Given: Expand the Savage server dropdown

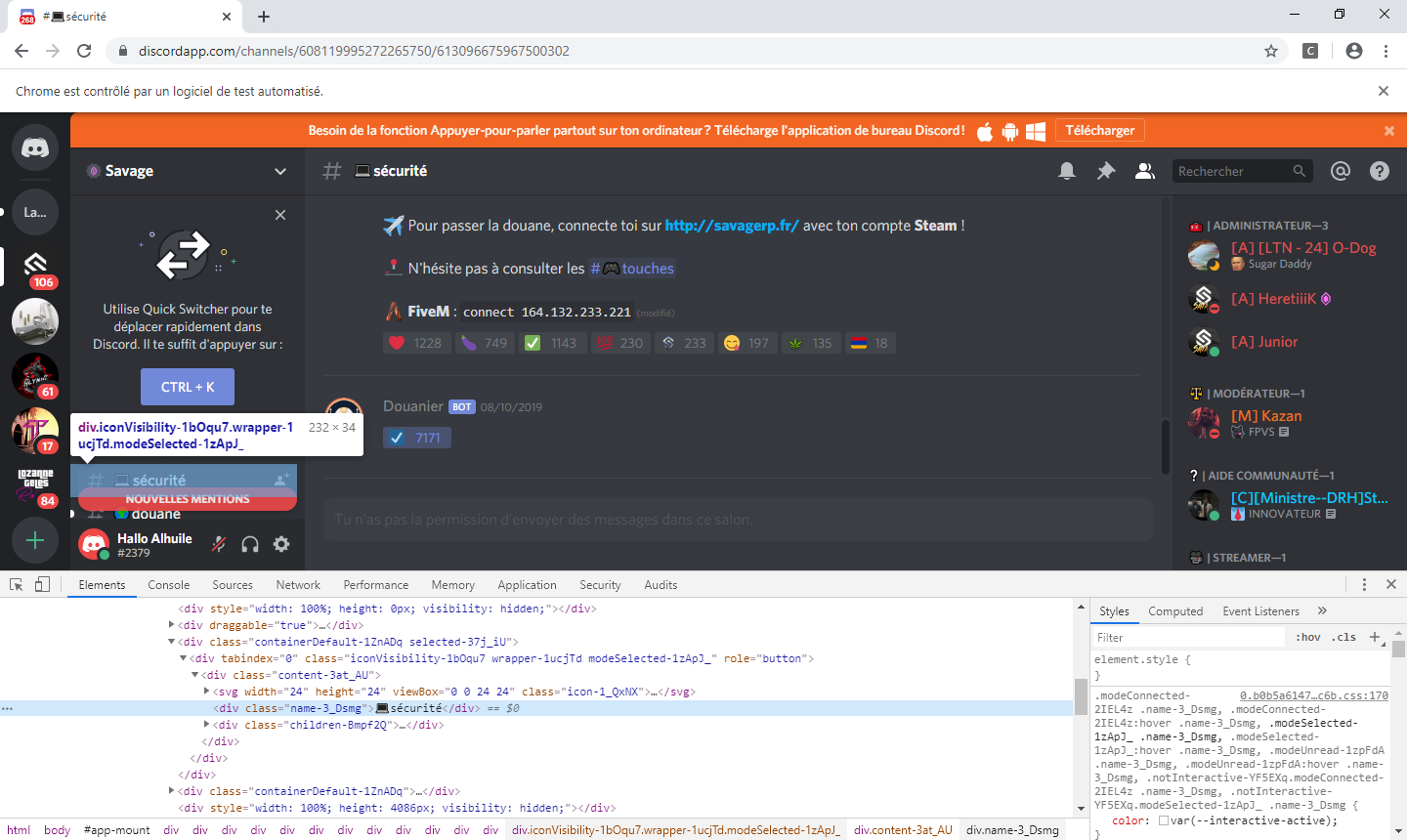Looking at the screenshot, I should 280,171.
